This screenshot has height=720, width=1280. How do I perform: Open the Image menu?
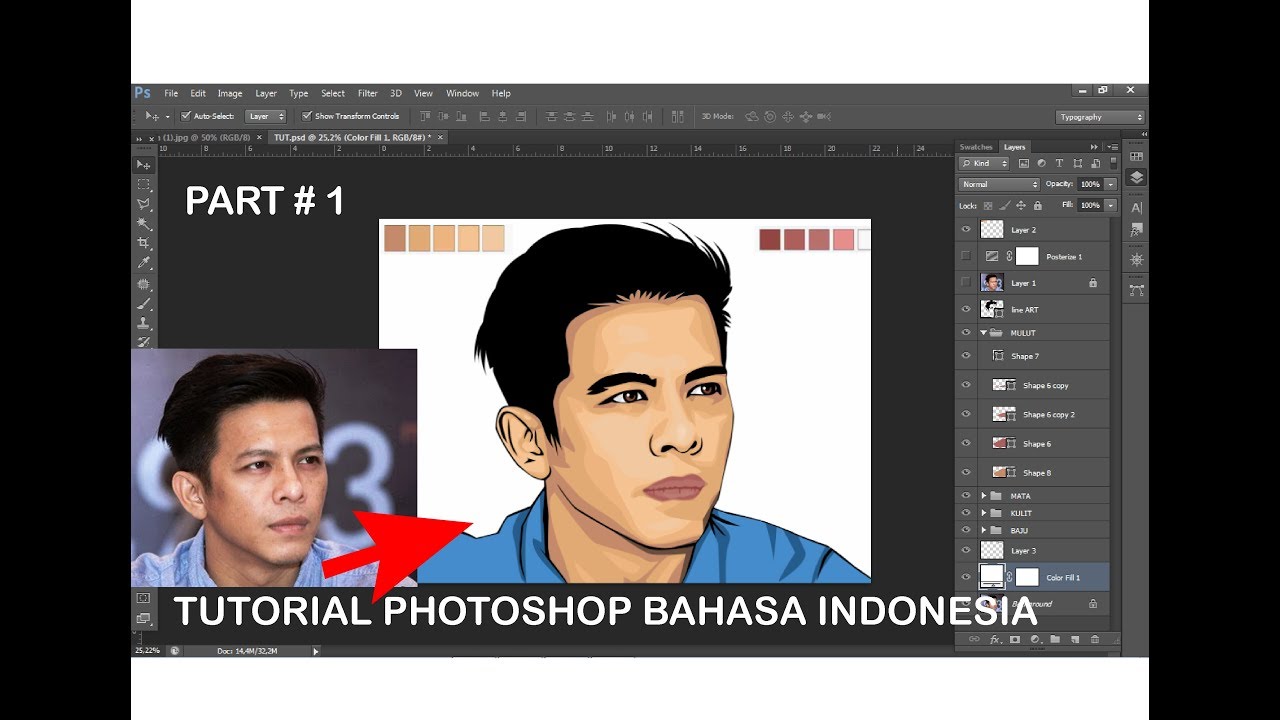point(230,93)
